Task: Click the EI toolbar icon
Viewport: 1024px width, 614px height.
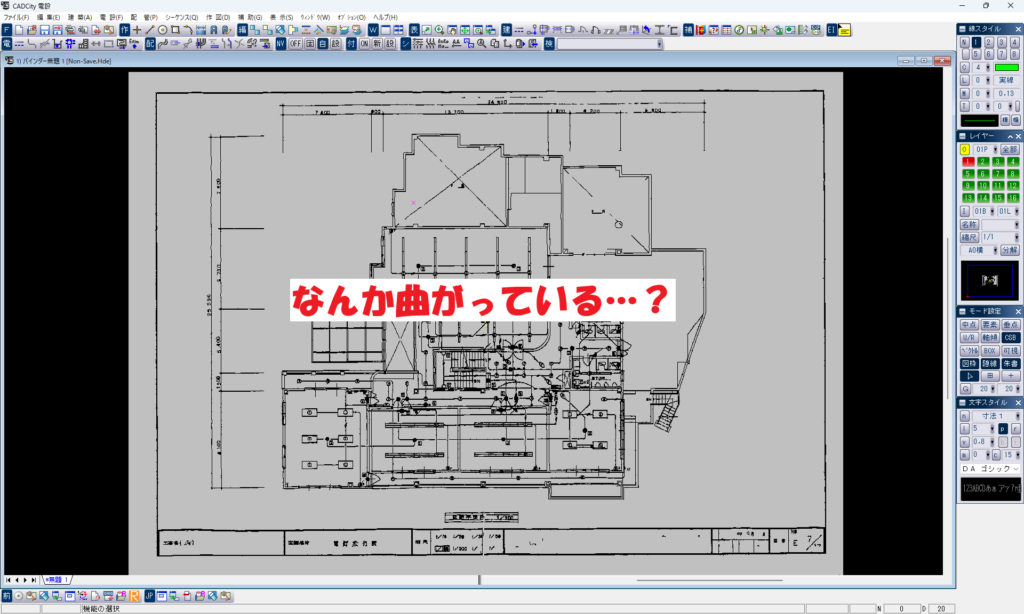Action: click(x=831, y=30)
